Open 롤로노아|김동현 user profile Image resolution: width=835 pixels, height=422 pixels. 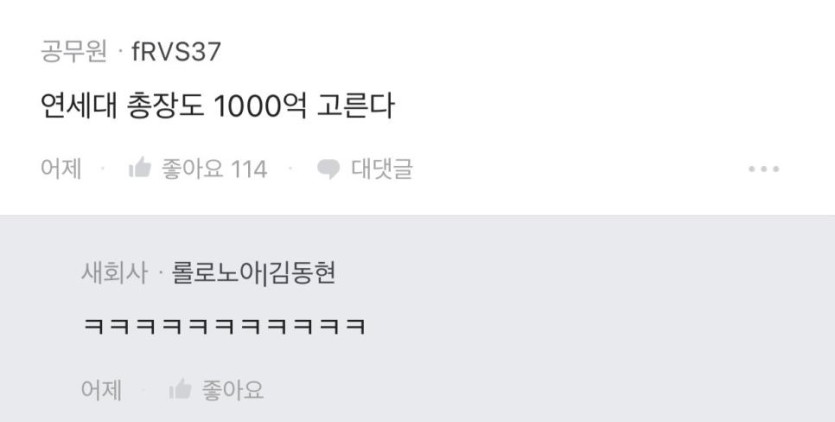[x=253, y=273]
